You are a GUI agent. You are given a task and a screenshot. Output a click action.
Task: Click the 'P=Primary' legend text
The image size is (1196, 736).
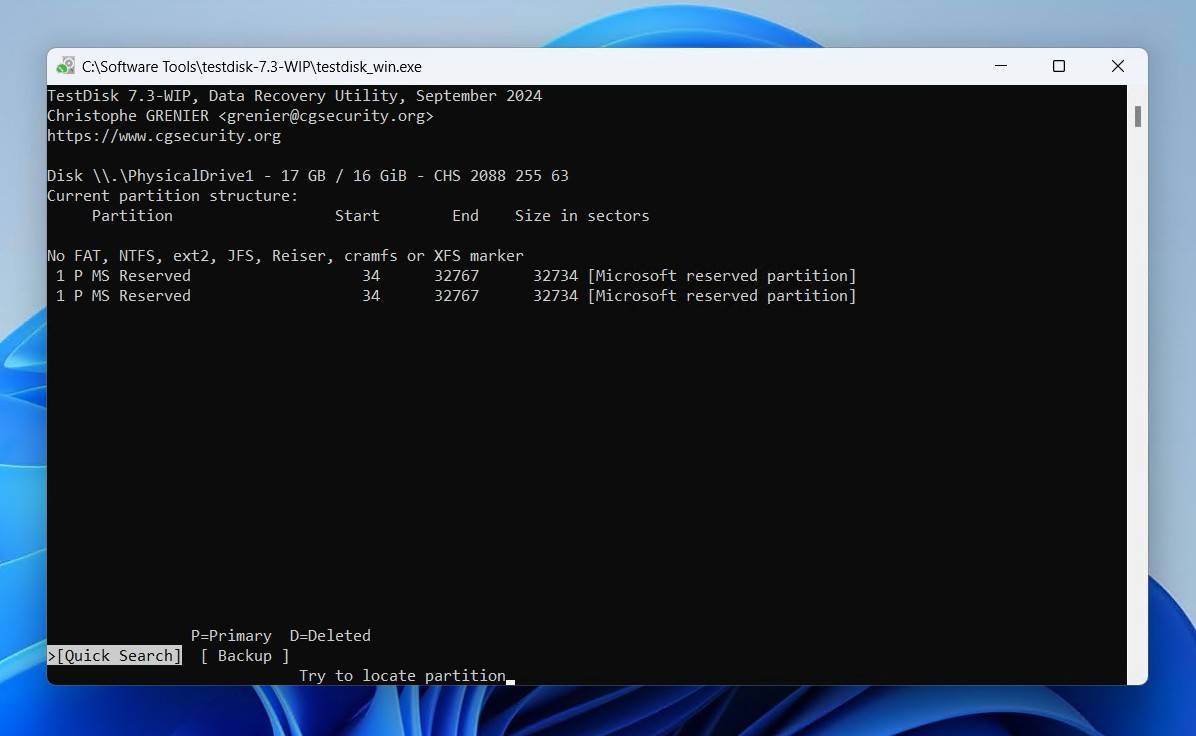click(231, 635)
